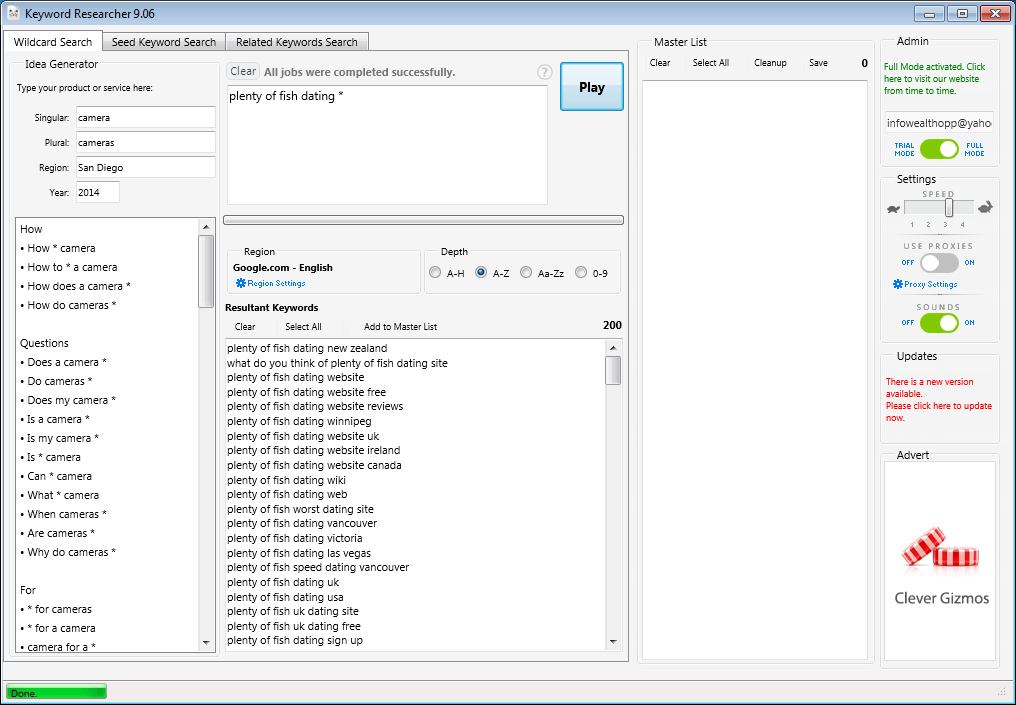Adjust the Speed slider handle
This screenshot has height=705, width=1016.
click(949, 207)
